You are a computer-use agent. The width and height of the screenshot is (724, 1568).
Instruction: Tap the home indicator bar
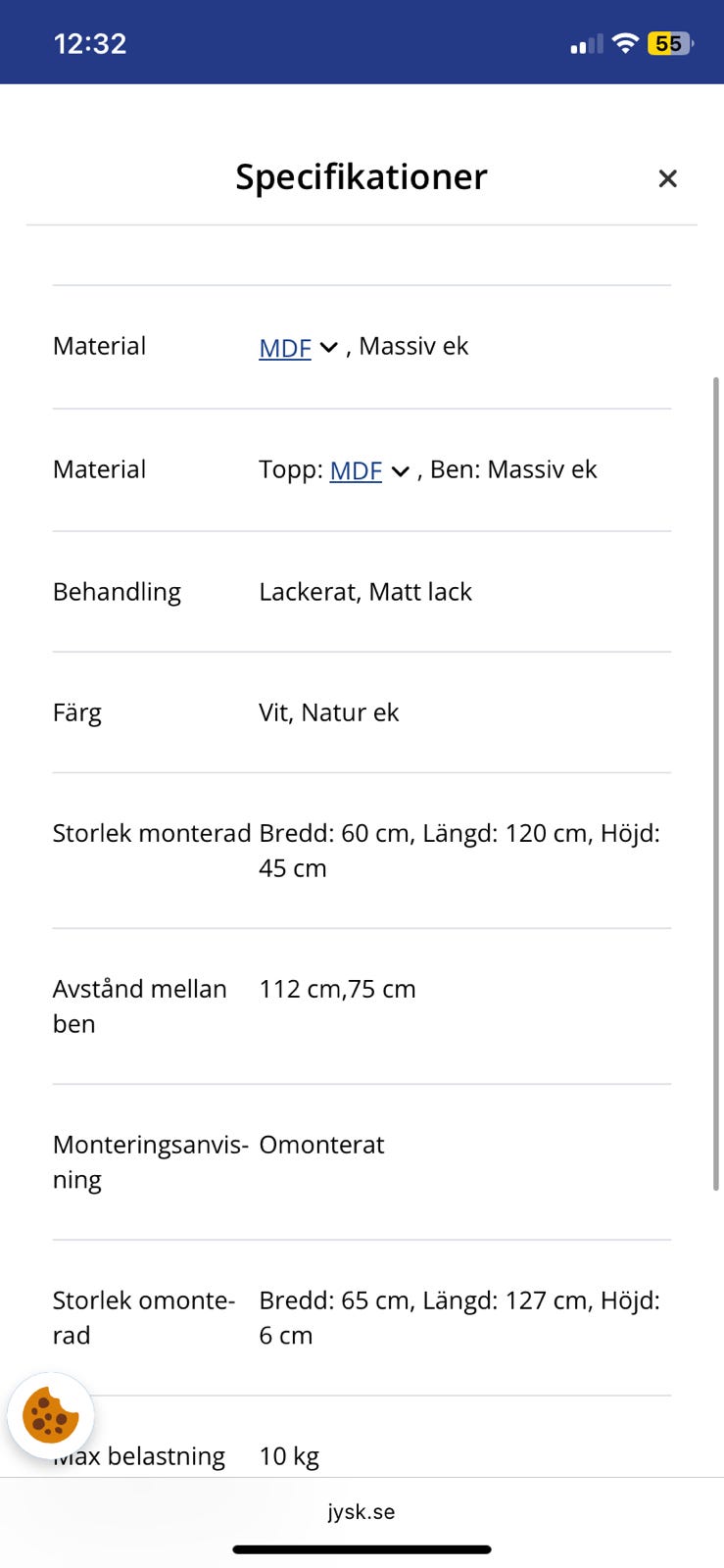tap(362, 1549)
